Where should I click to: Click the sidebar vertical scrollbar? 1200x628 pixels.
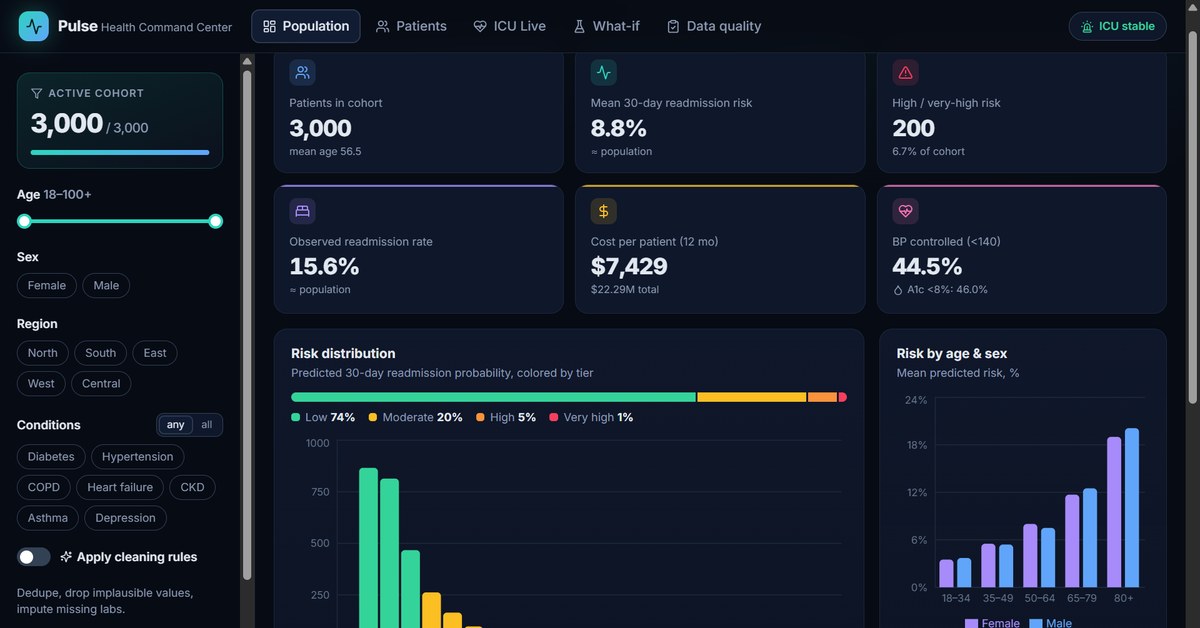[x=246, y=325]
